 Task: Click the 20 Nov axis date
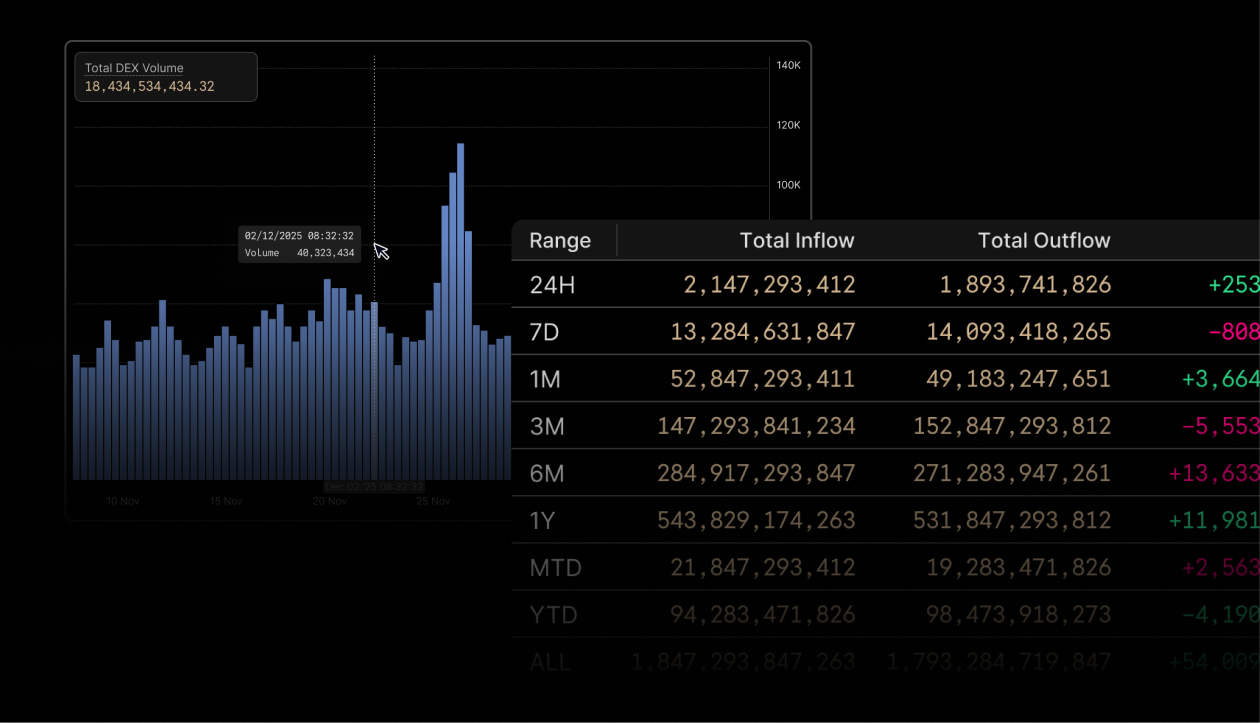tap(330, 501)
